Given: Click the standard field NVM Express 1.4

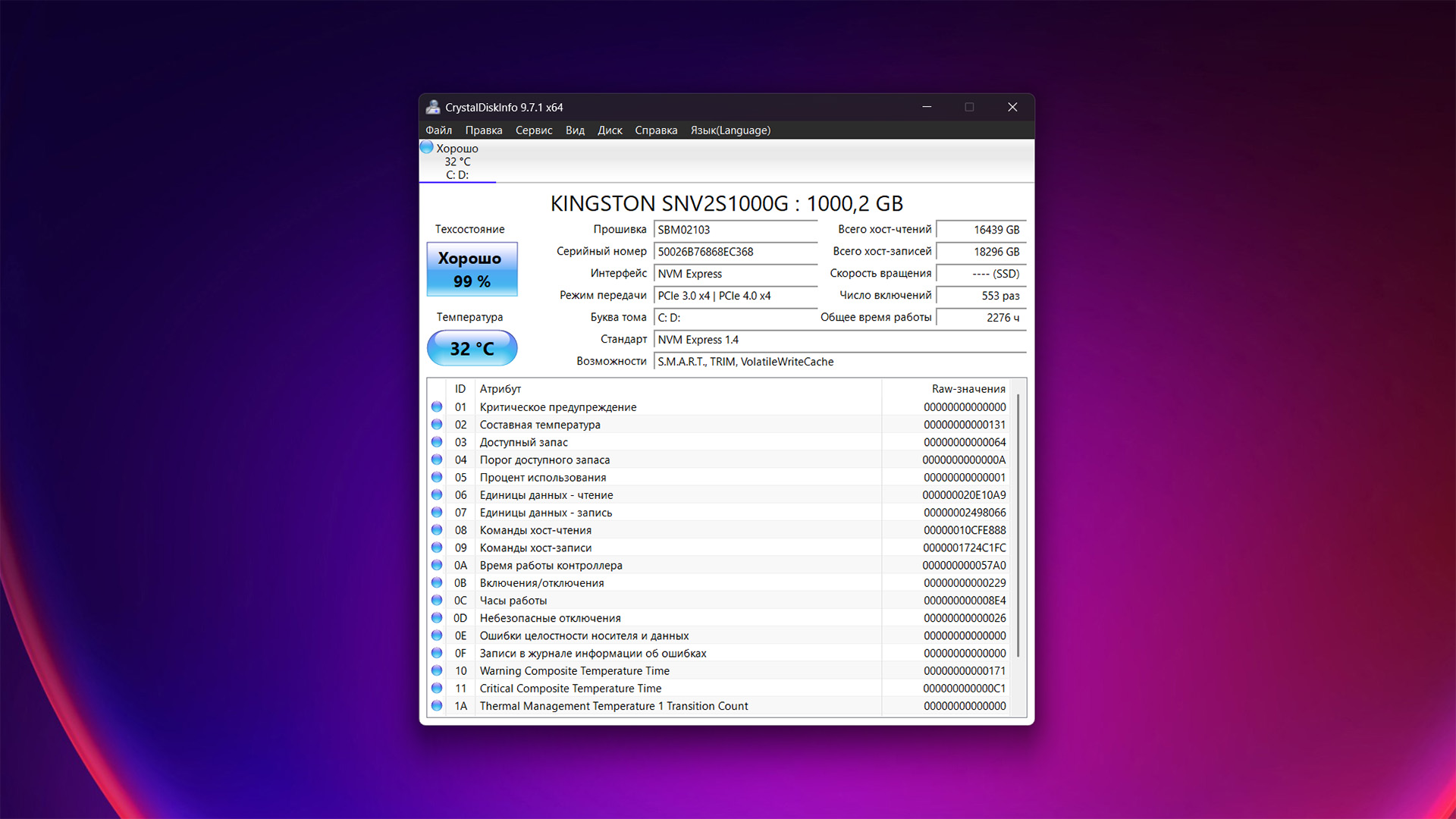Looking at the screenshot, I should coord(840,340).
